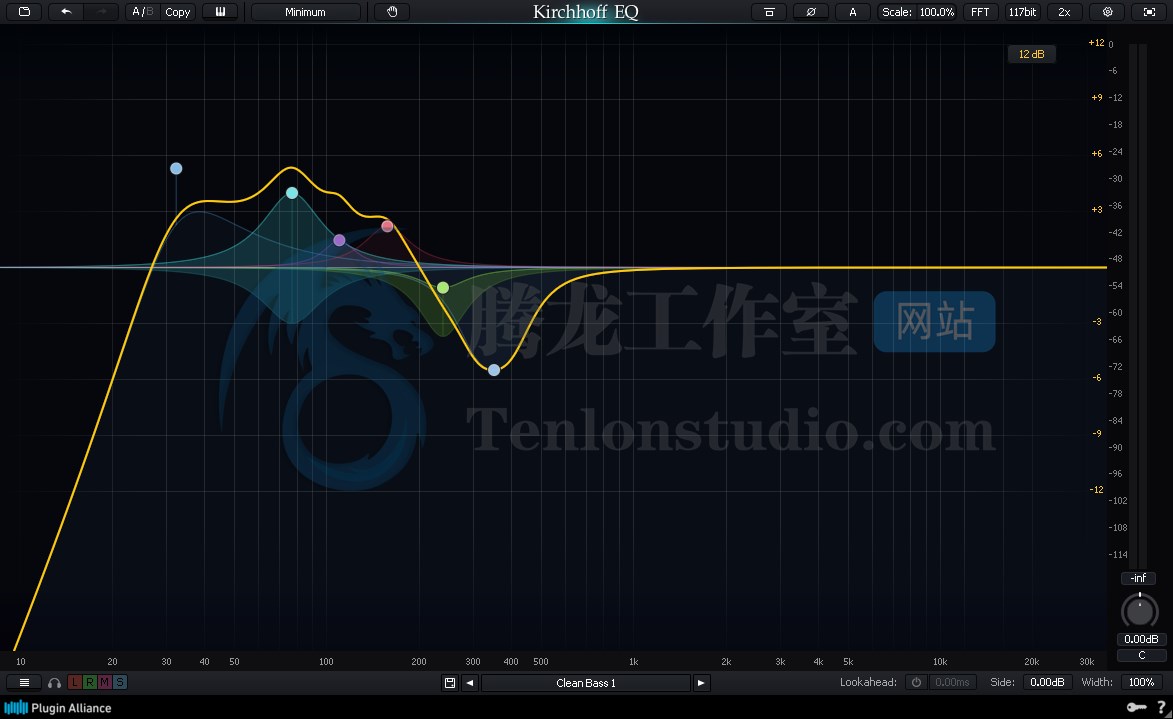The image size is (1173, 719).
Task: Click the 12 dB display range selector
Action: [x=1032, y=54]
